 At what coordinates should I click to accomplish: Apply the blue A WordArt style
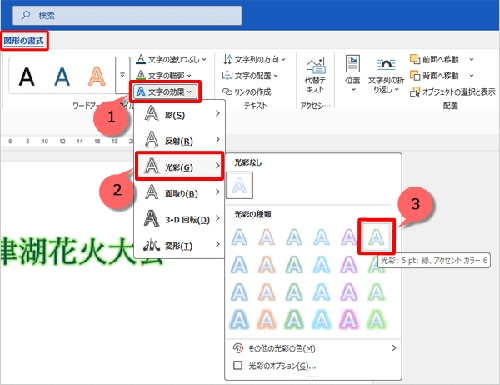tap(62, 76)
